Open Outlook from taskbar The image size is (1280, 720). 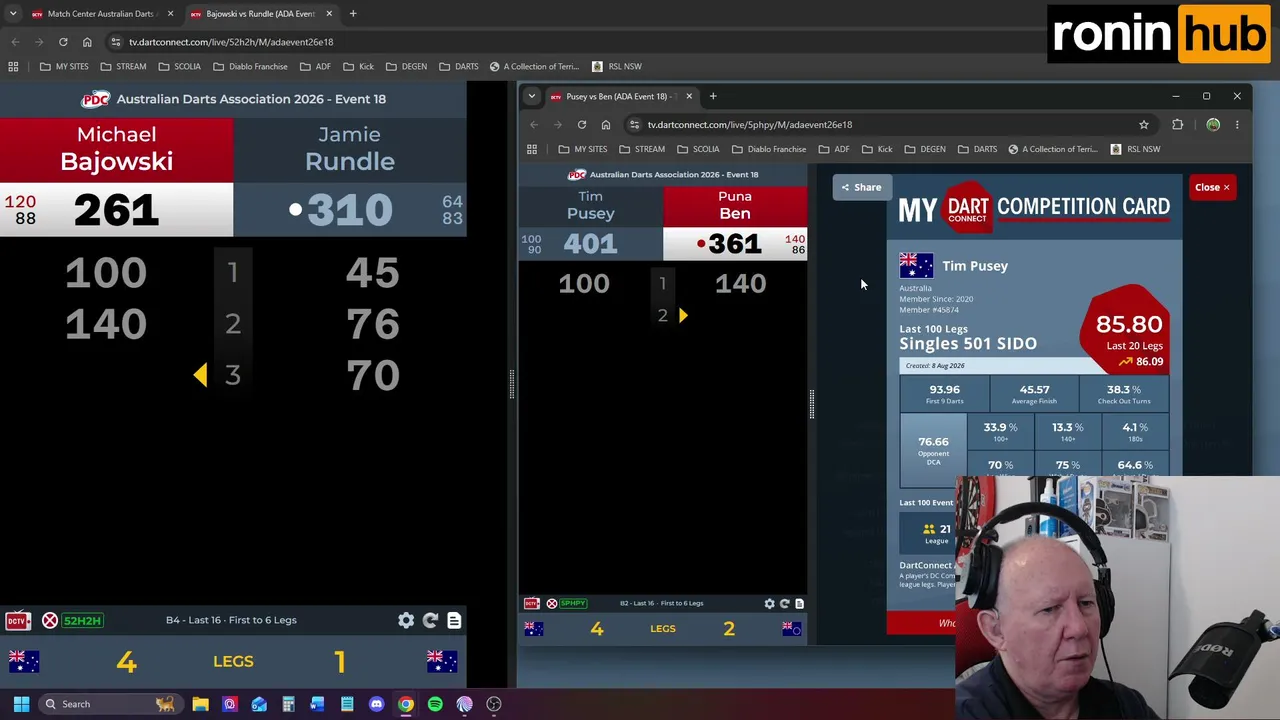pyautogui.click(x=259, y=704)
